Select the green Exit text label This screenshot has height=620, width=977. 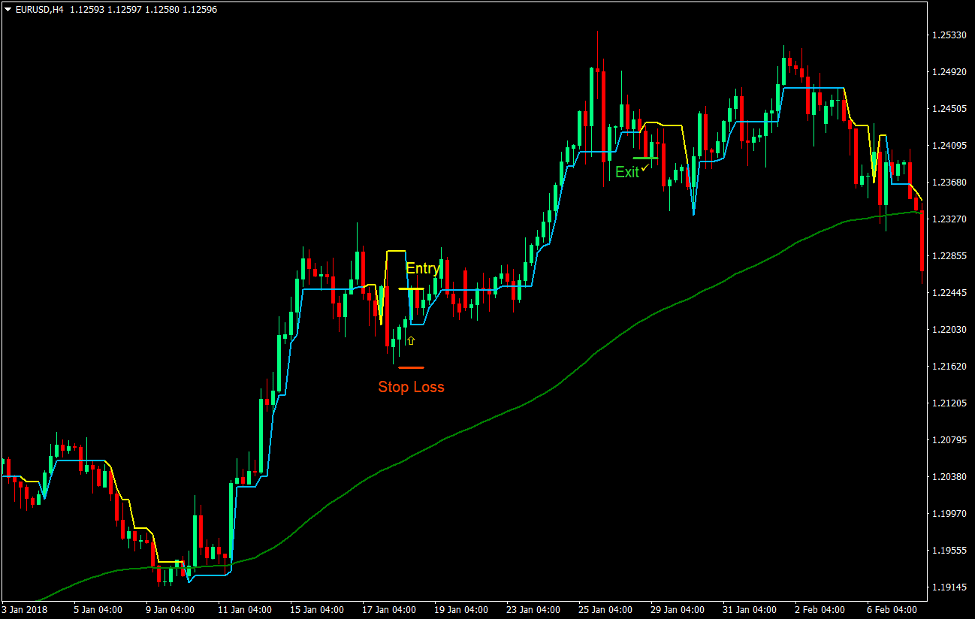click(x=627, y=172)
